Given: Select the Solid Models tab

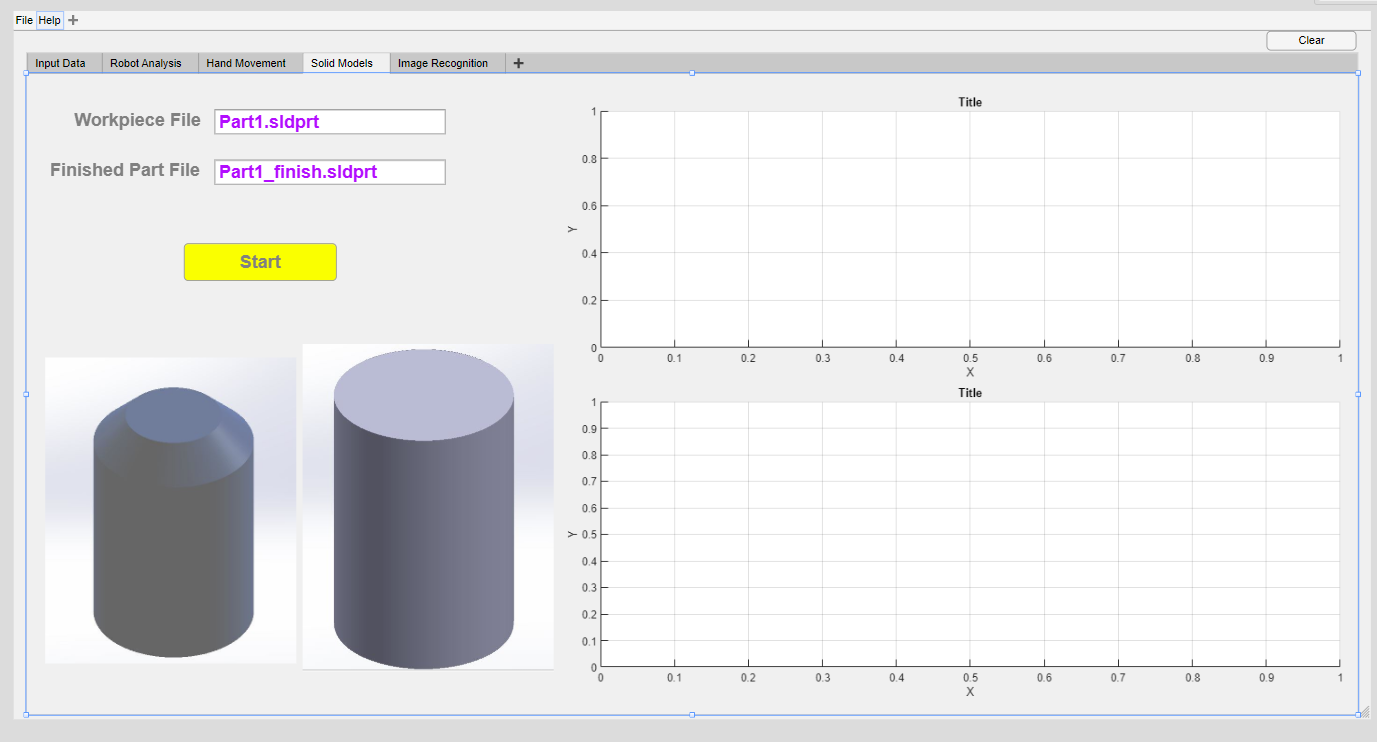Looking at the screenshot, I should 345,62.
